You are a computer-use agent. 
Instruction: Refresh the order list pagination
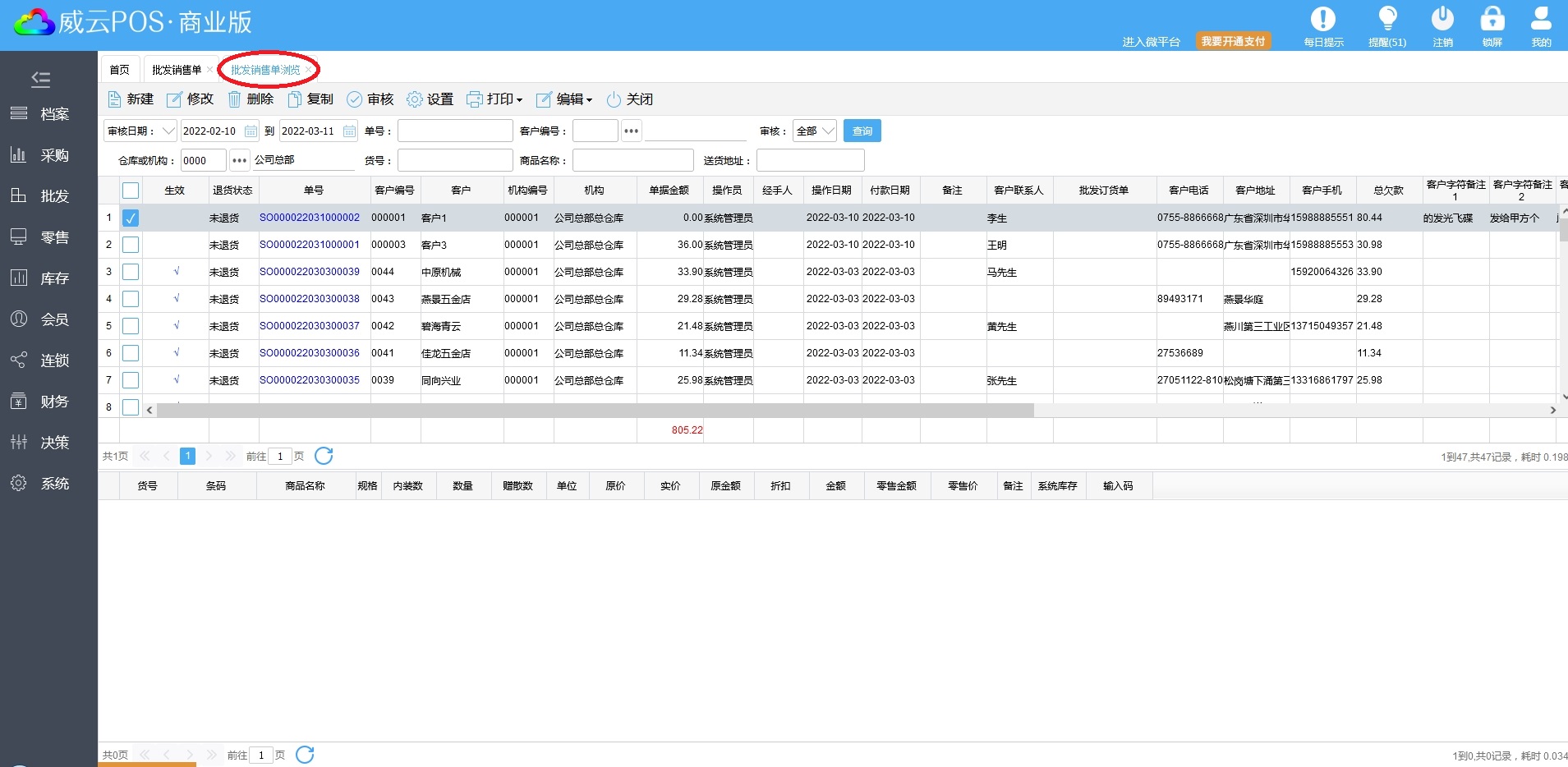tap(324, 456)
